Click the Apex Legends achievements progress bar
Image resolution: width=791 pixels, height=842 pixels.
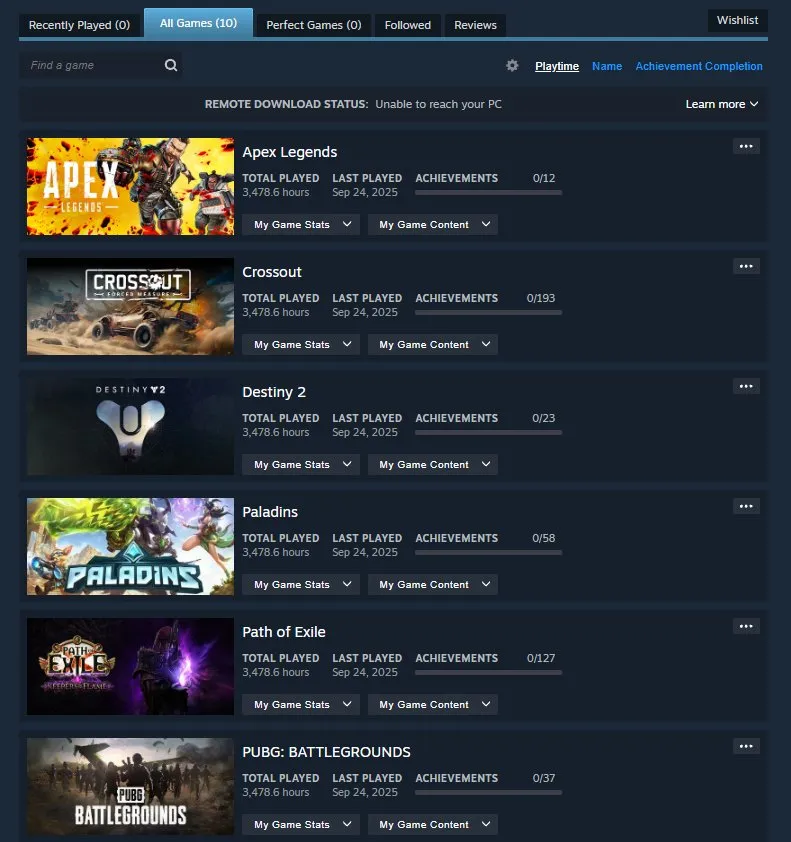(489, 192)
